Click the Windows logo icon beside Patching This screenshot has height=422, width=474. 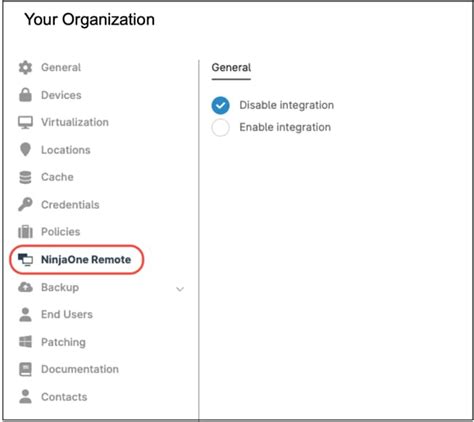point(25,342)
